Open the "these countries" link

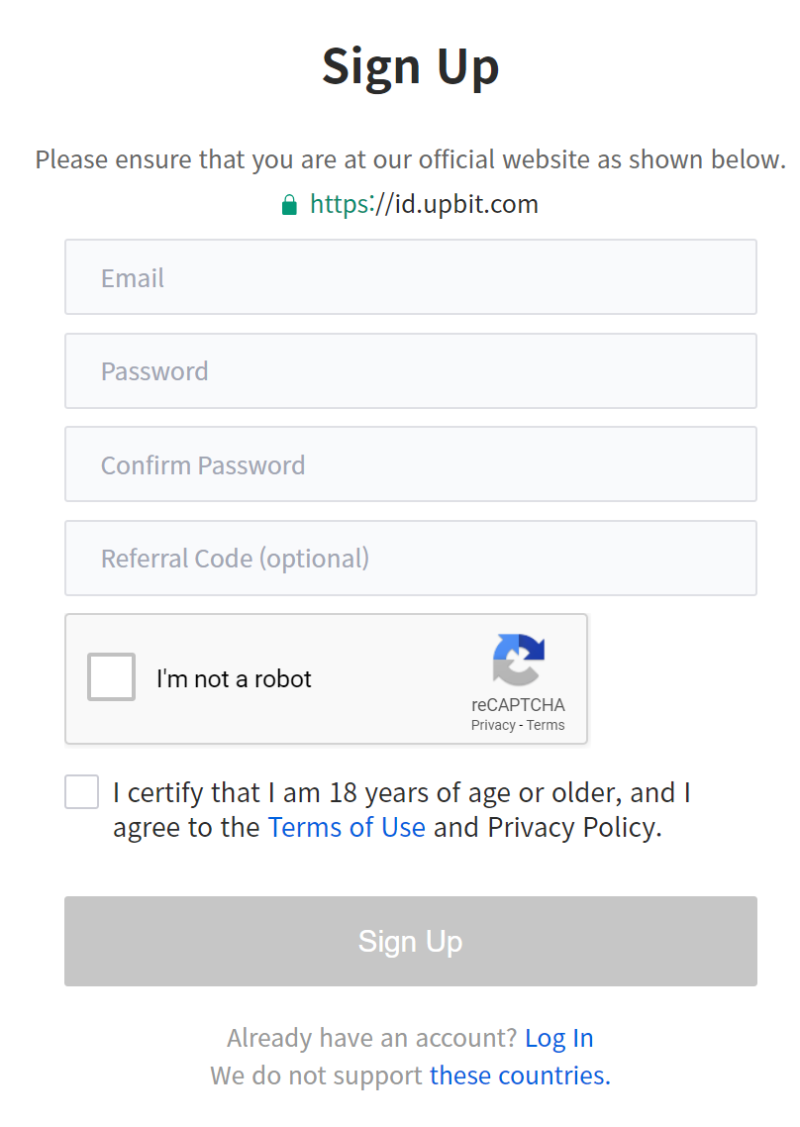click(x=519, y=1075)
